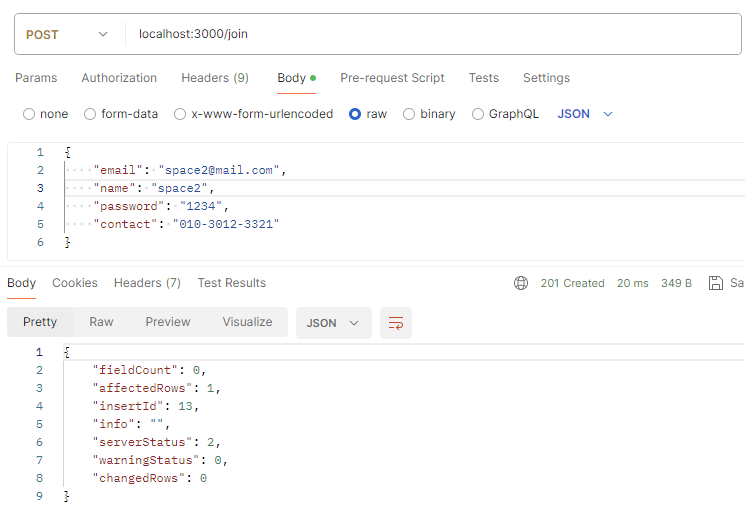Image resolution: width=745 pixels, height=507 pixels.
Task: Click the "email" line in request body
Action: pyautogui.click(x=190, y=170)
